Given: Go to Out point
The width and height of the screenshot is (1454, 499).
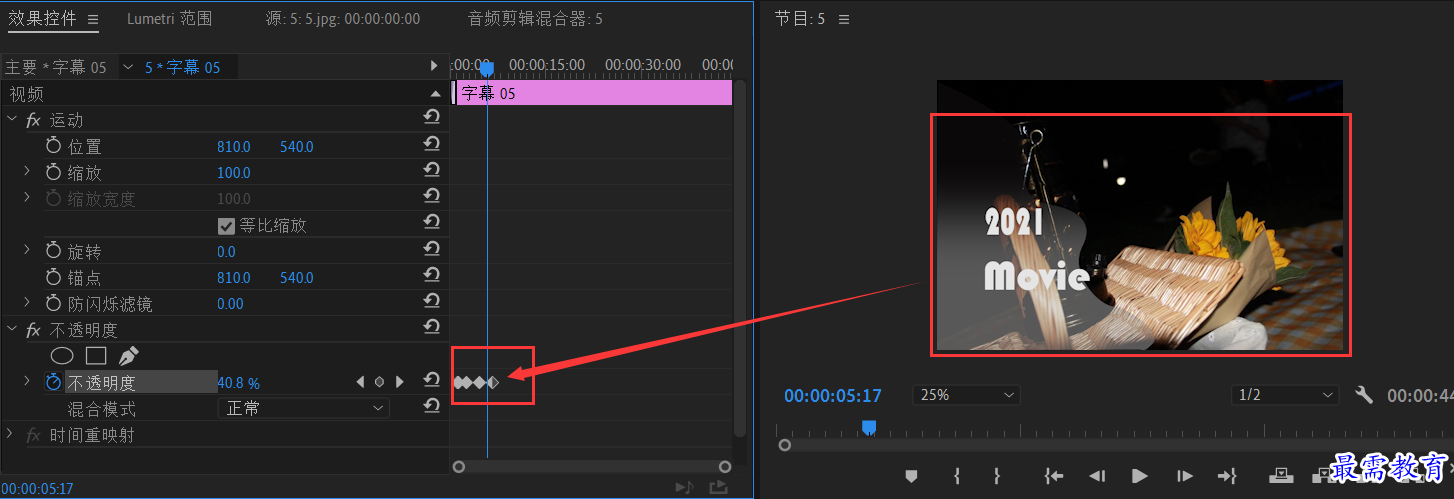Looking at the screenshot, I should (1228, 476).
